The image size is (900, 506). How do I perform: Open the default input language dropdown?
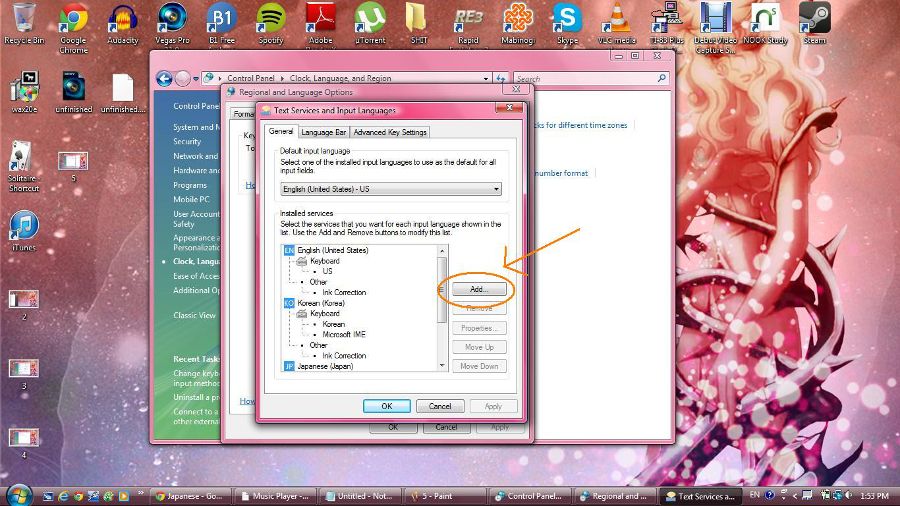point(390,189)
